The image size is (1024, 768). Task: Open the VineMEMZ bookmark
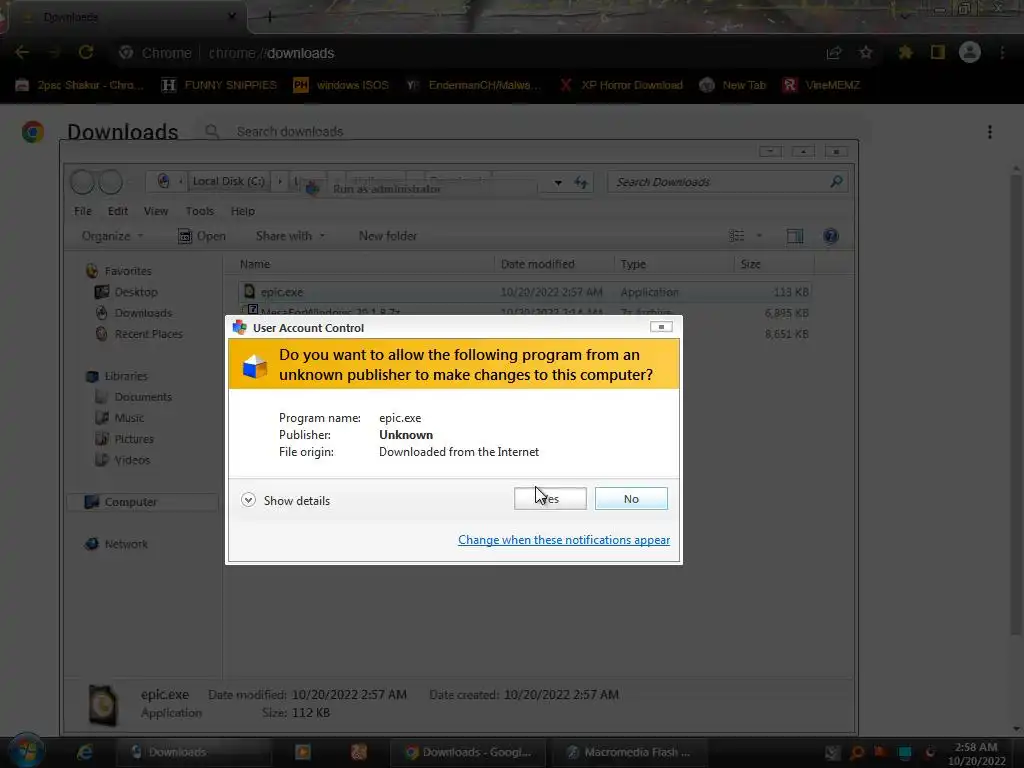click(822, 85)
